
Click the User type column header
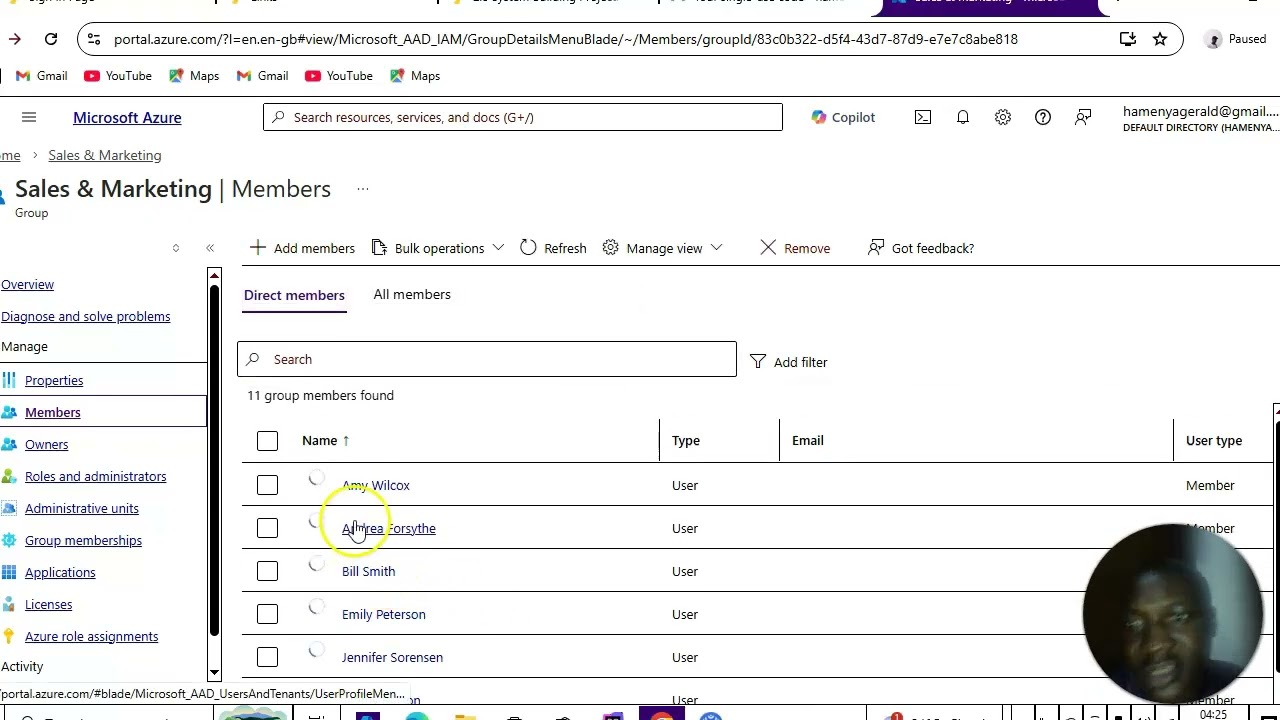[x=1214, y=441]
